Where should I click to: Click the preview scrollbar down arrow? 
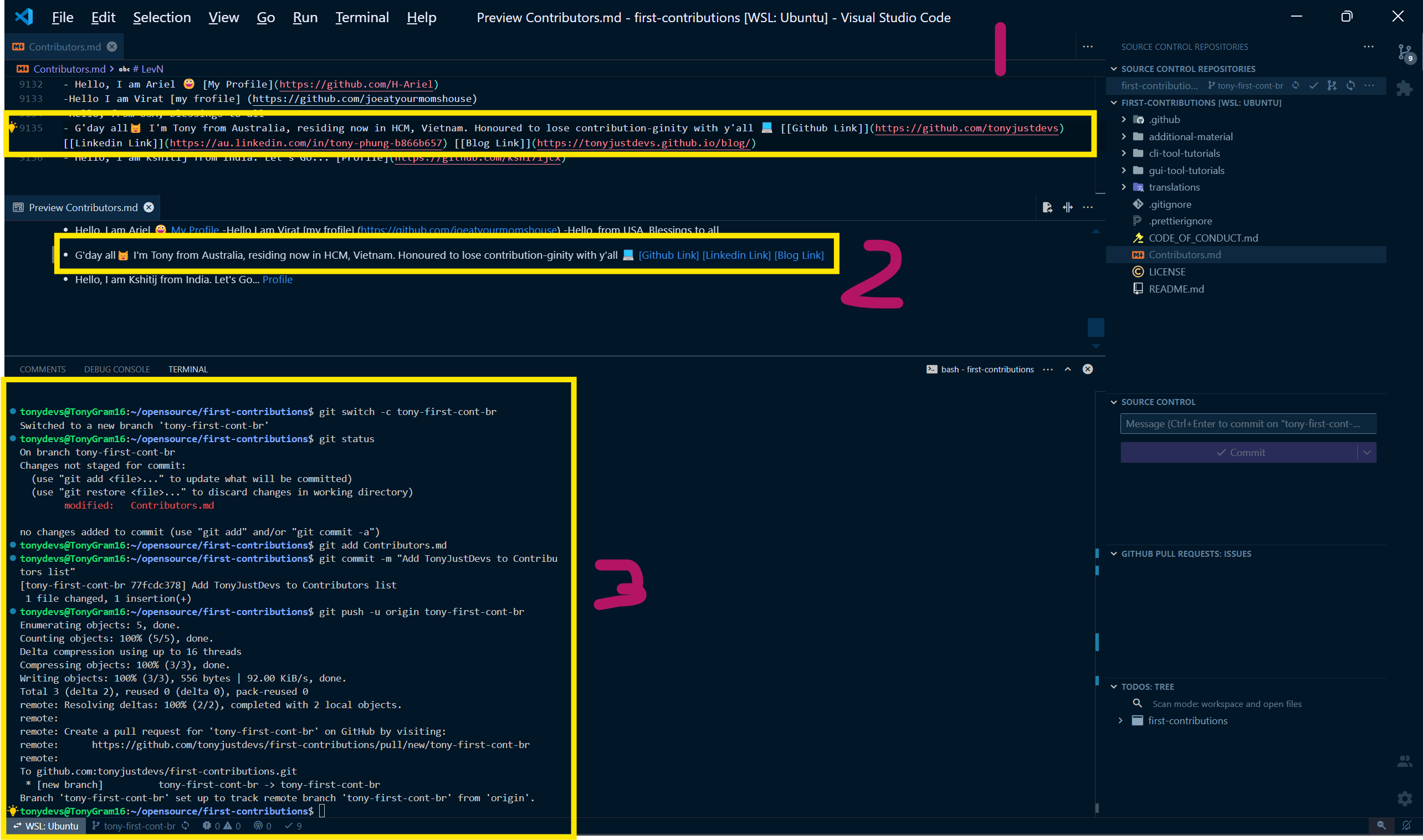tap(1096, 346)
